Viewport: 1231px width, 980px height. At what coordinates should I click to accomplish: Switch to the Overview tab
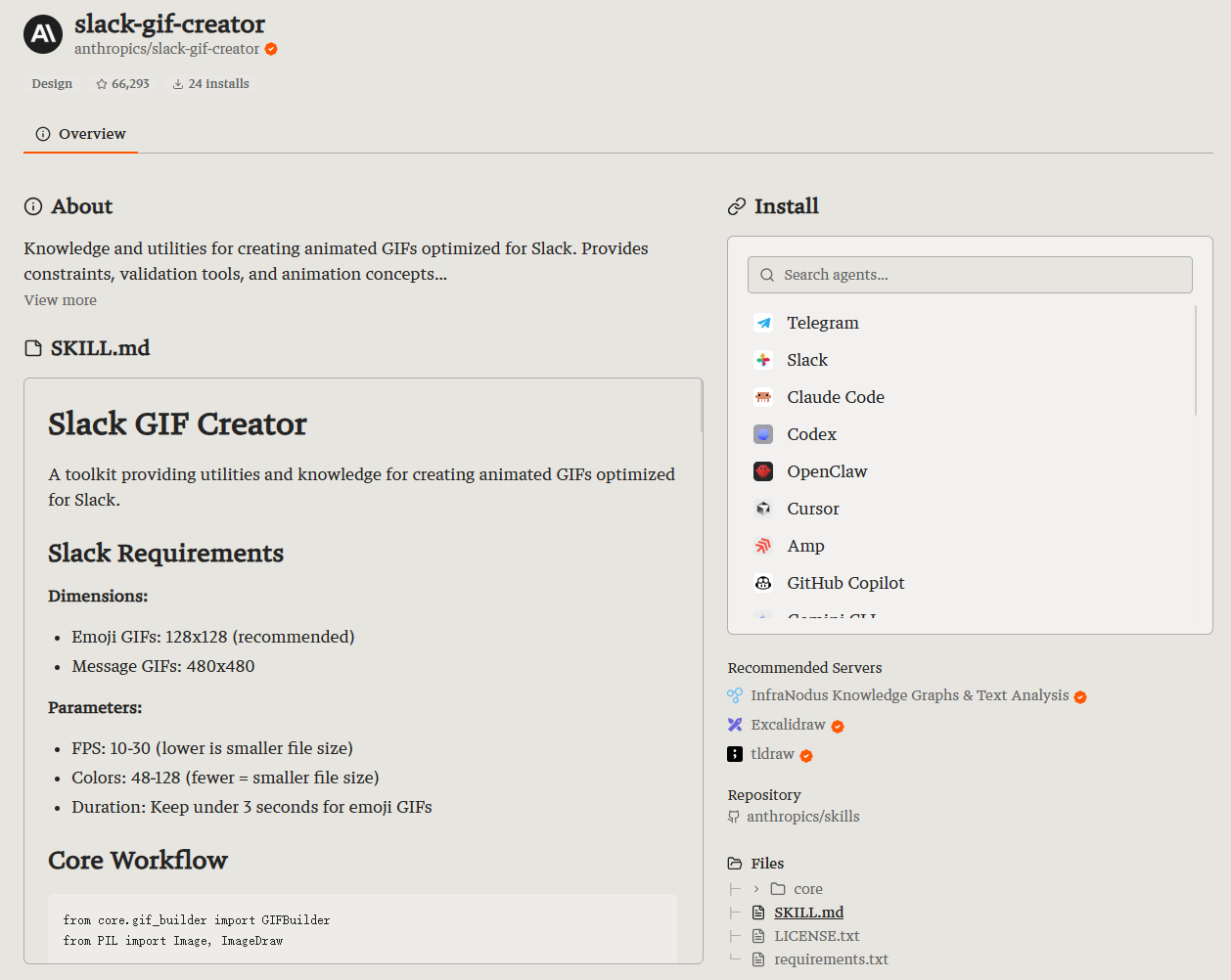coord(81,134)
